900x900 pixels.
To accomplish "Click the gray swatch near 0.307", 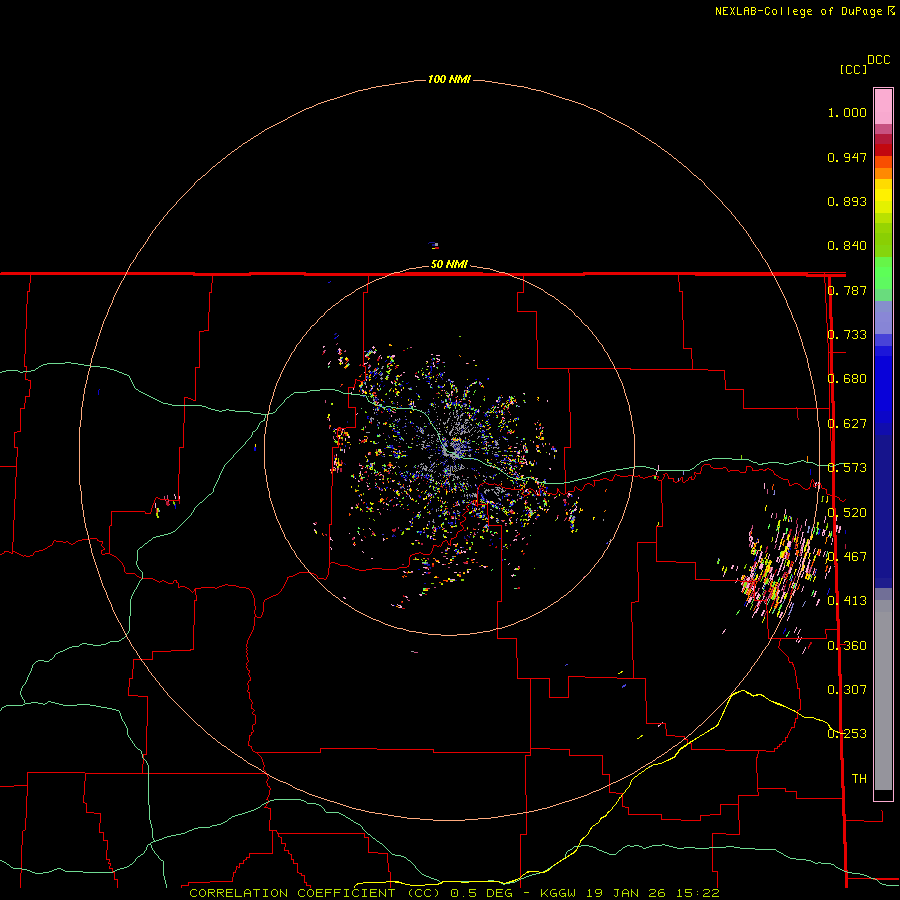I will coord(883,695).
